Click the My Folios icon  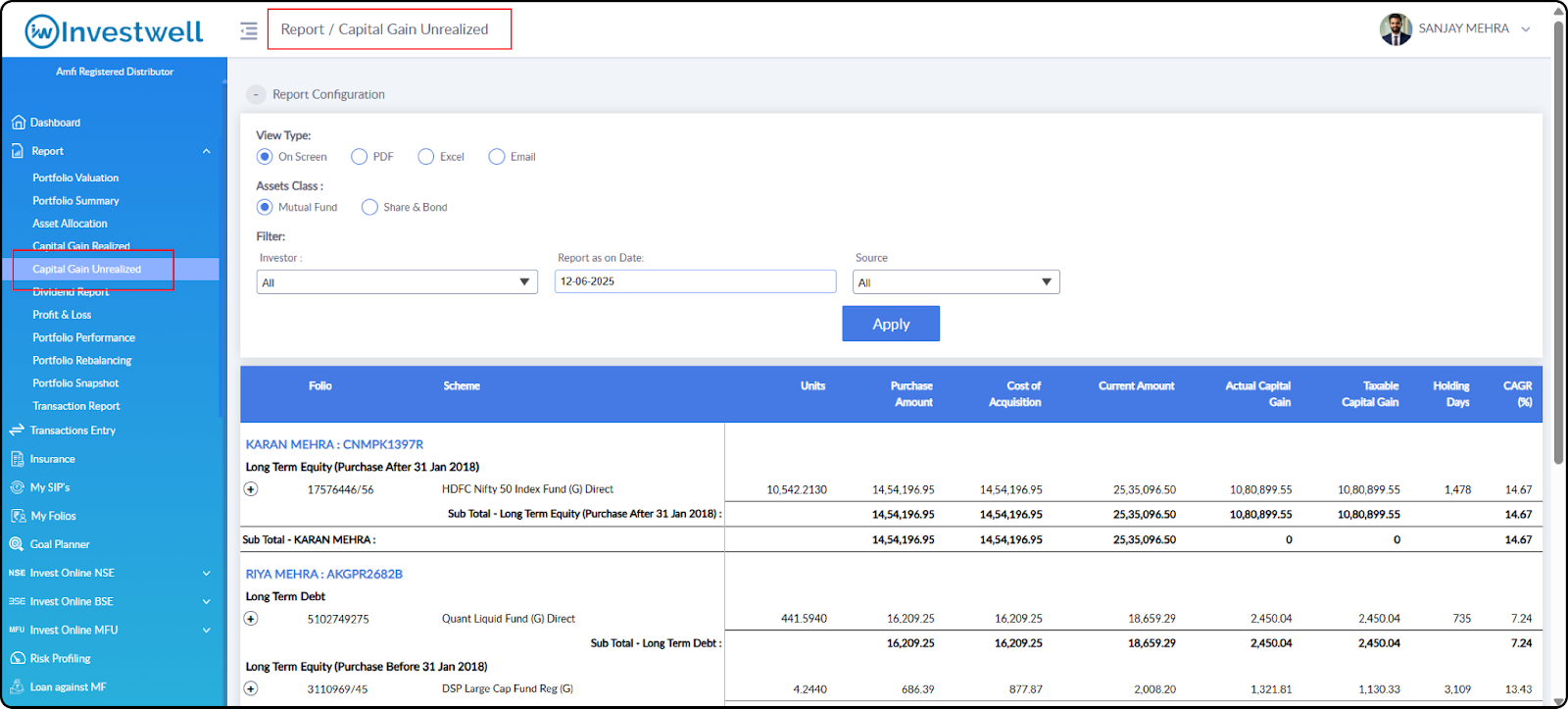[18, 516]
